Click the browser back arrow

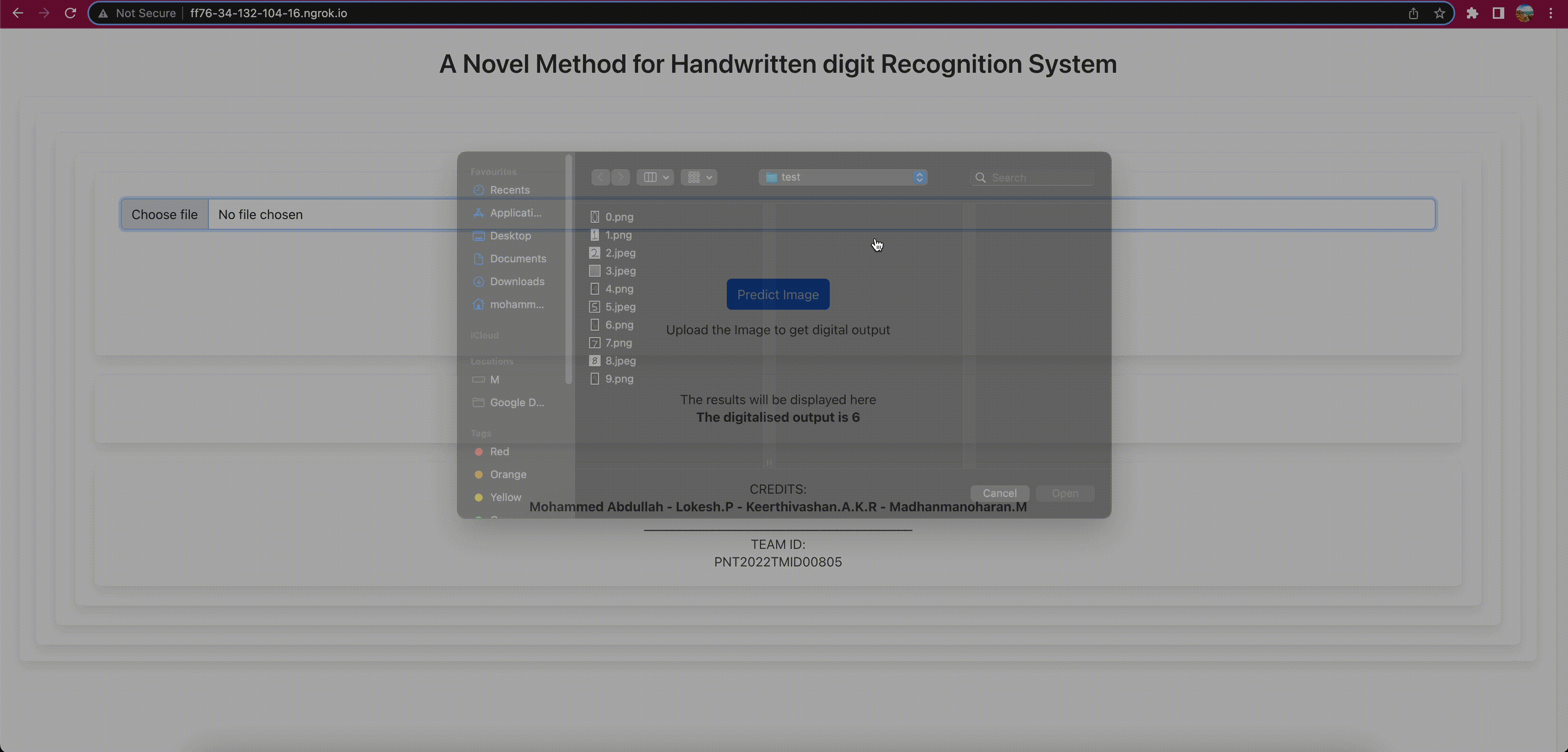18,13
